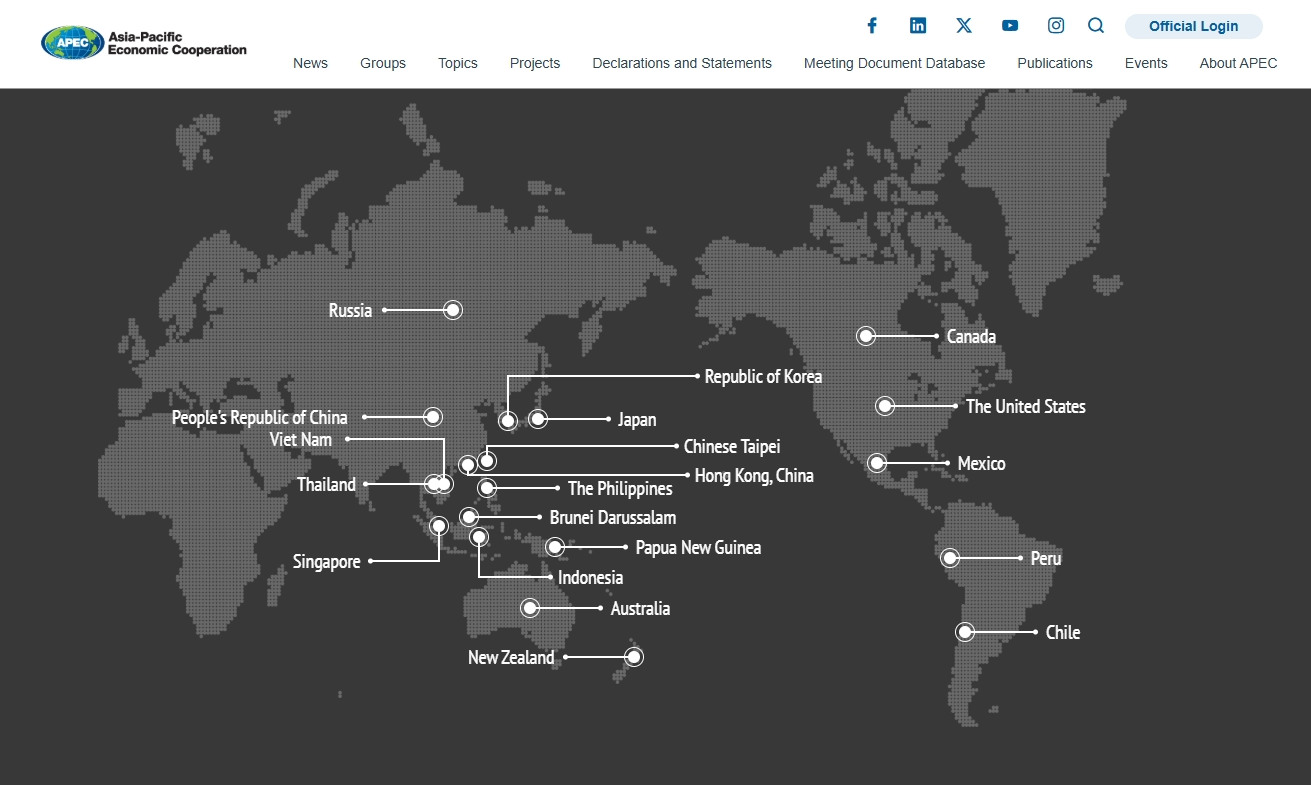
Task: Open APEC YouTube channel icon
Action: [x=1010, y=26]
